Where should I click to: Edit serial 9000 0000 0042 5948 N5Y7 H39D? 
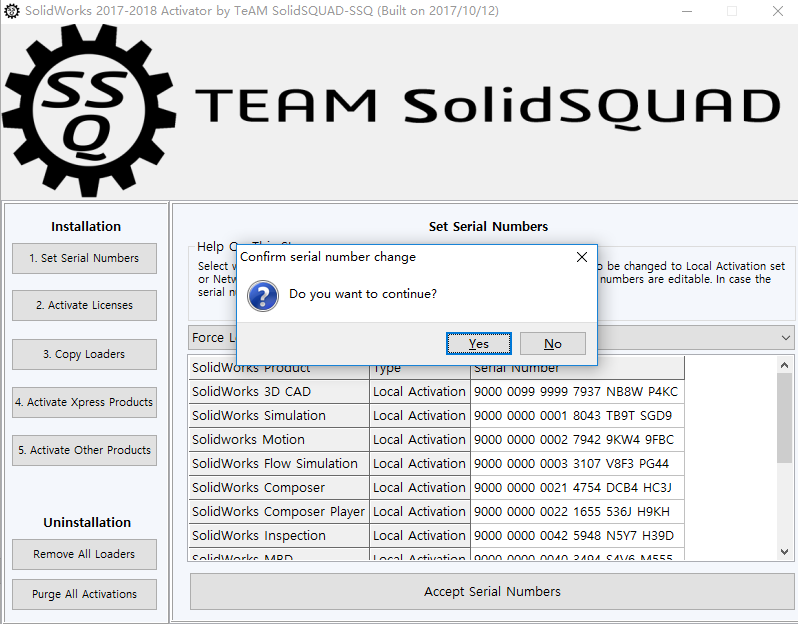point(578,535)
